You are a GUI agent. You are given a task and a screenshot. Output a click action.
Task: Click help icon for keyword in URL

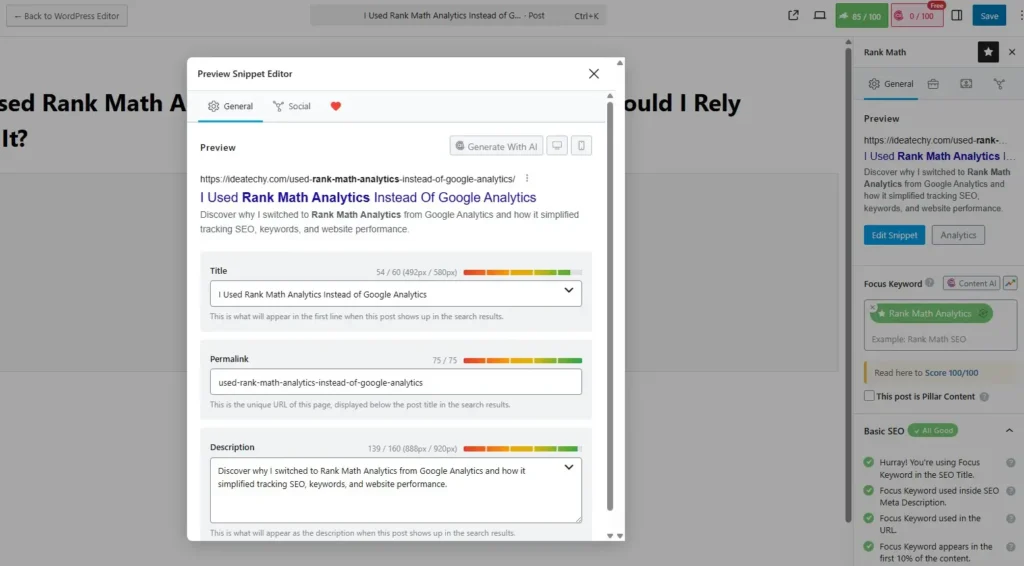point(1010,519)
